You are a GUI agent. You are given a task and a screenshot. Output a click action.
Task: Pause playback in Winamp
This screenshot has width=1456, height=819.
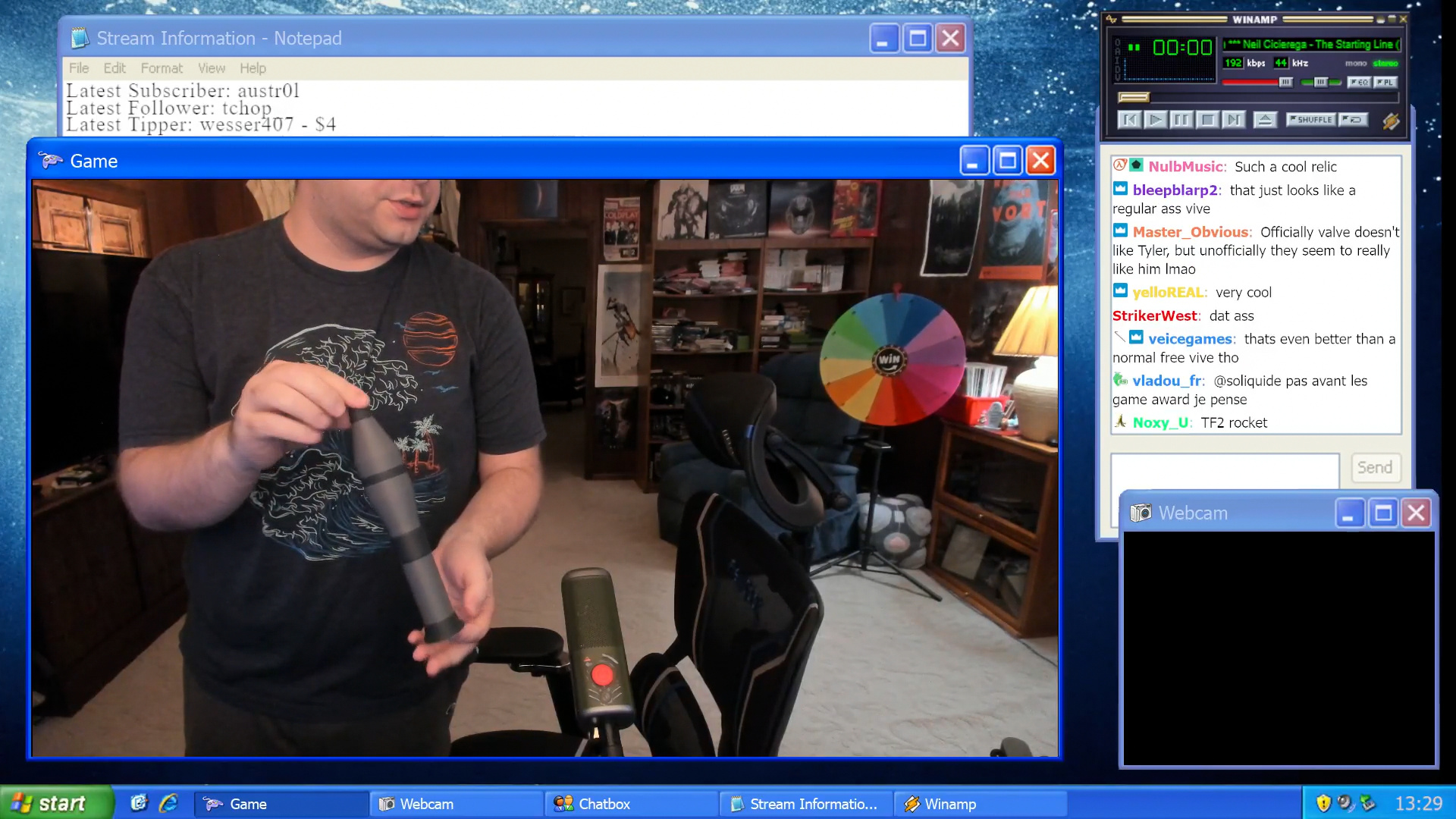[1181, 120]
